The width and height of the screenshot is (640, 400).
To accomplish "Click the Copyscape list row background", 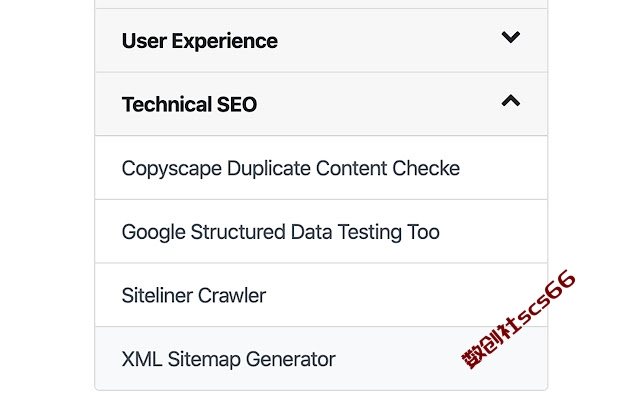I will pos(321,168).
